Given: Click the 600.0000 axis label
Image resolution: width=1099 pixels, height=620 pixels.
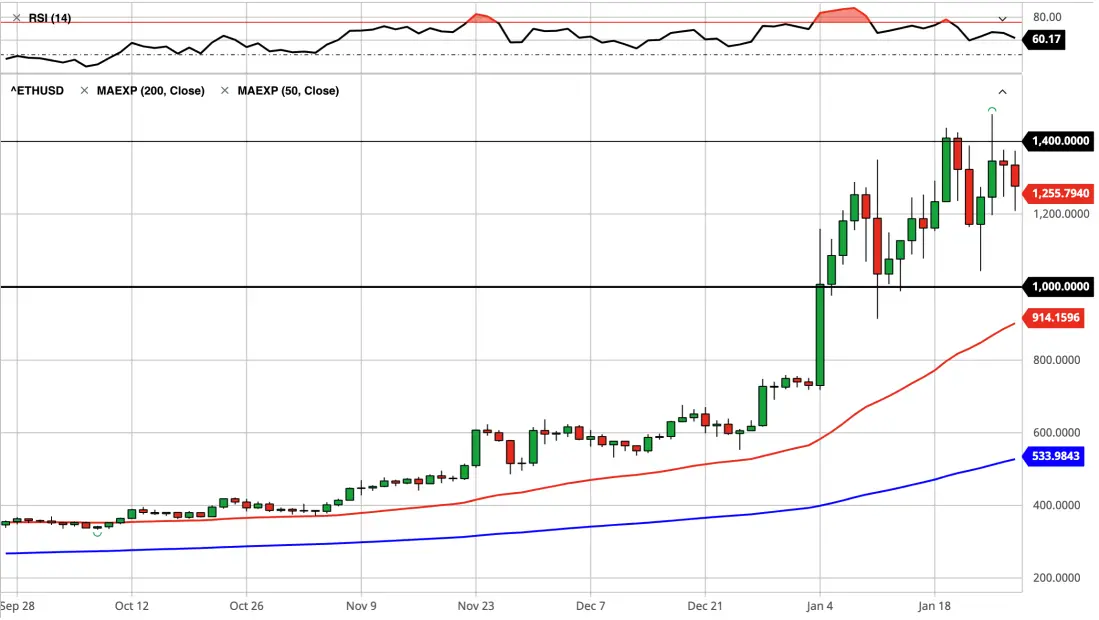Looking at the screenshot, I should pos(1056,433).
